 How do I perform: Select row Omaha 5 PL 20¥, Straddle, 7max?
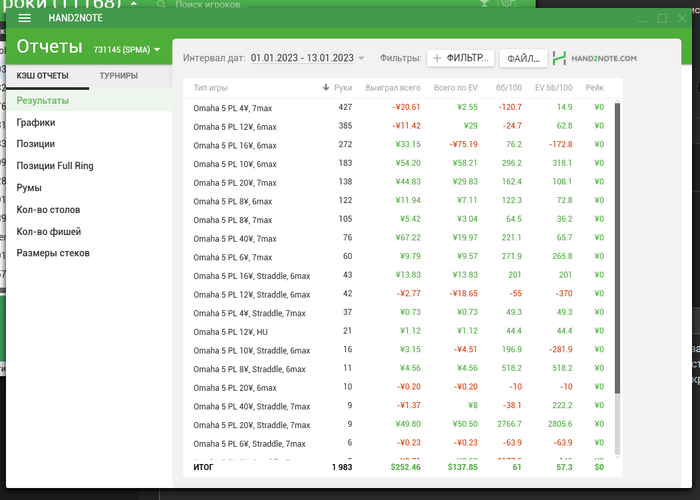(x=399, y=425)
